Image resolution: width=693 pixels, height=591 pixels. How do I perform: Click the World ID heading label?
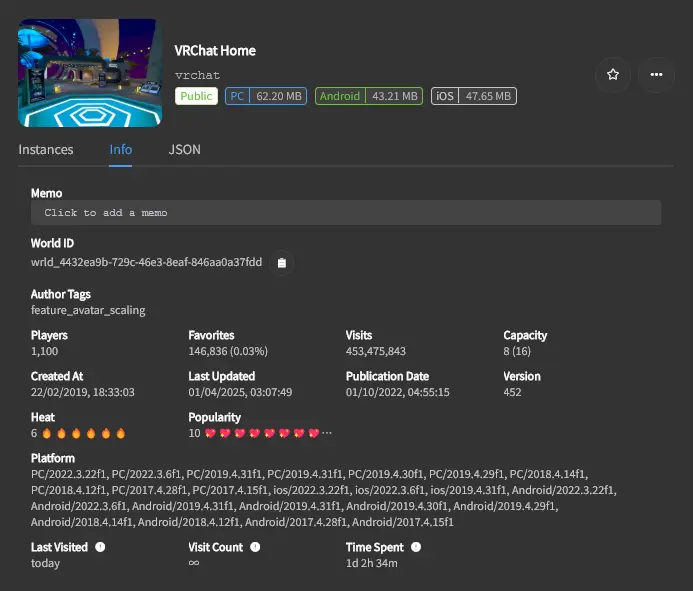tap(52, 243)
